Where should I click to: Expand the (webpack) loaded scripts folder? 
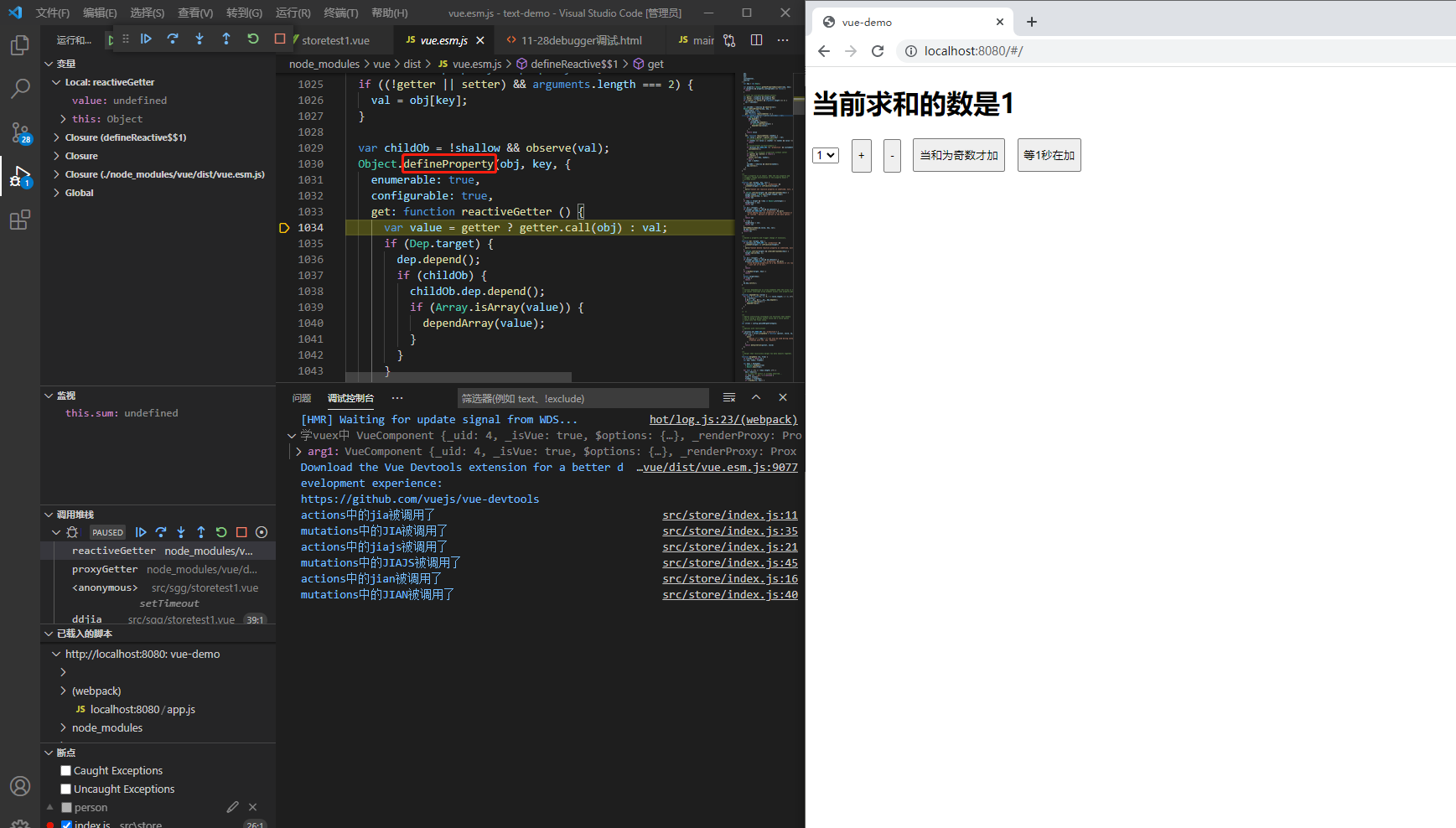[x=63, y=691]
